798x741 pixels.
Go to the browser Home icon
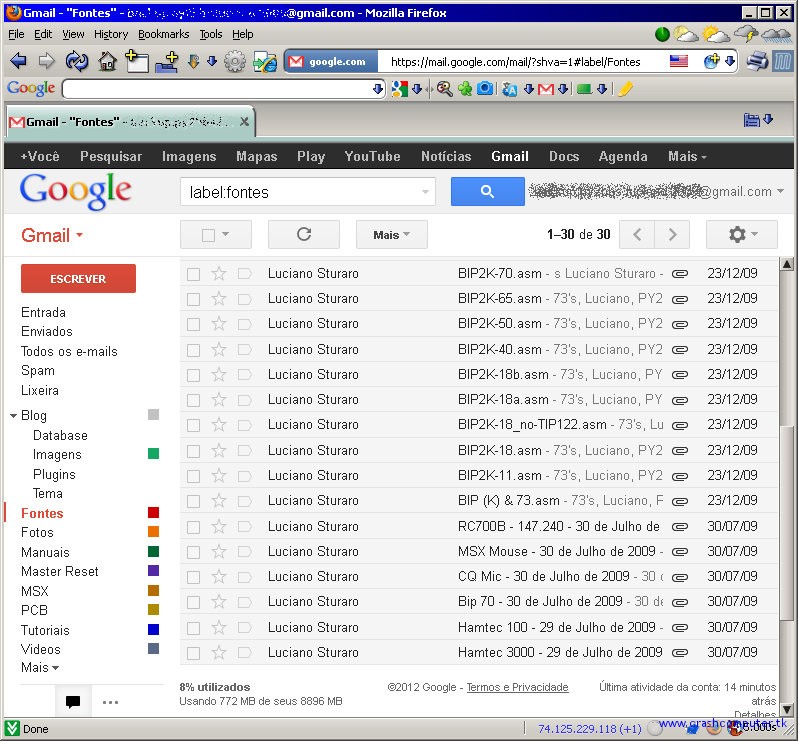coord(107,62)
